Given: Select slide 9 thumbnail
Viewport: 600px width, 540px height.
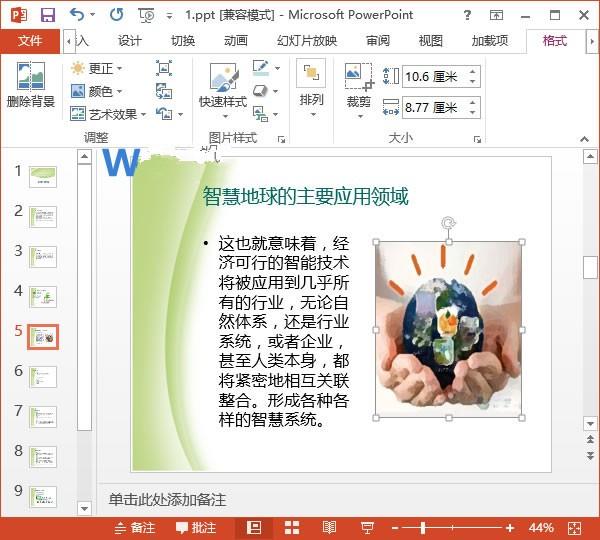Looking at the screenshot, I should (x=43, y=497).
